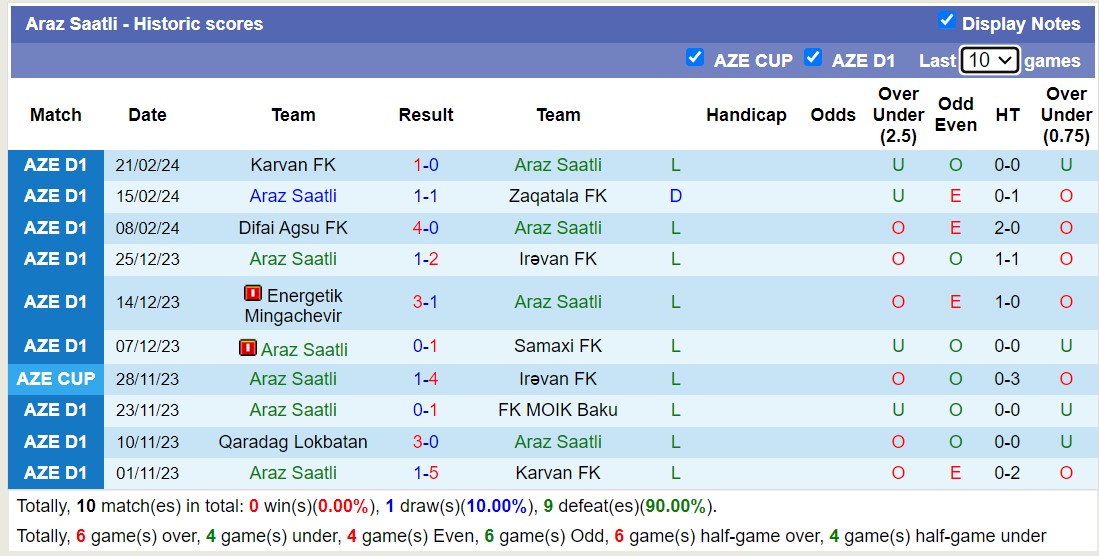Viewport: 1099px width, 556px height.
Task: Click the Handicap column header
Action: click(746, 115)
